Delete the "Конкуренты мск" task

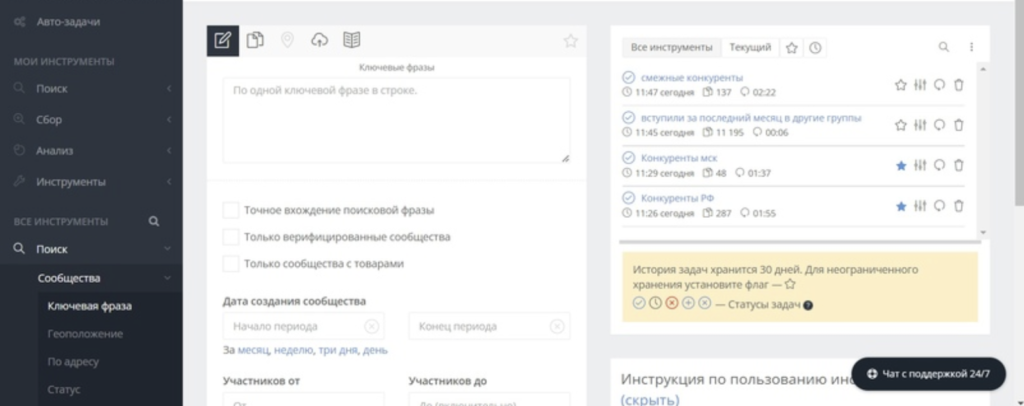[959, 166]
